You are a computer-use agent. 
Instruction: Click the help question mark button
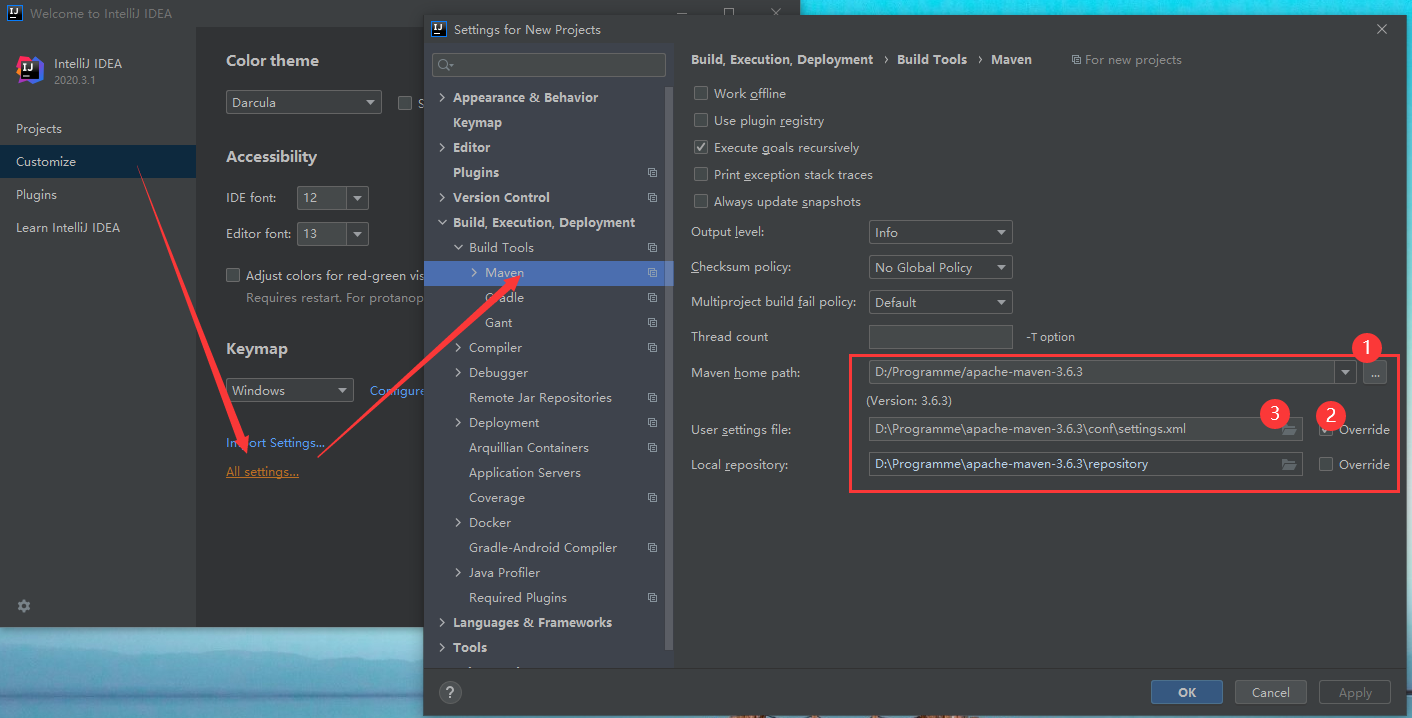point(450,692)
